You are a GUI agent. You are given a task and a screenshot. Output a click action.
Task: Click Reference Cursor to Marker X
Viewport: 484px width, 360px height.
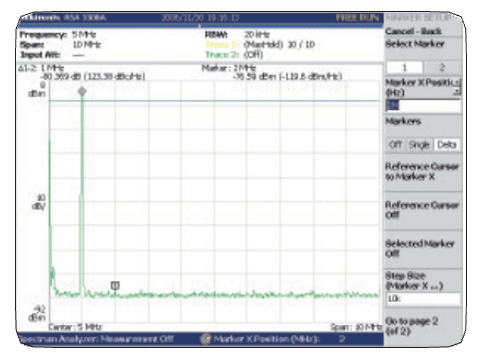[x=422, y=171]
